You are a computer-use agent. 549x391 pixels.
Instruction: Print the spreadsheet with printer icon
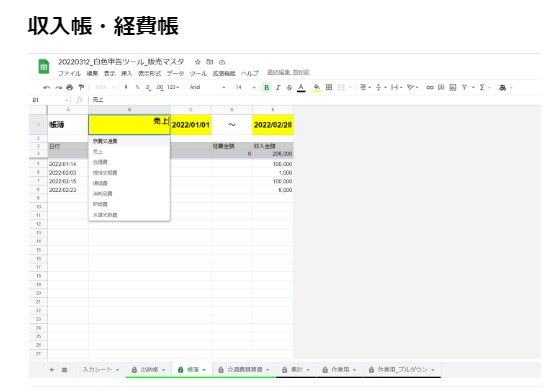point(70,88)
